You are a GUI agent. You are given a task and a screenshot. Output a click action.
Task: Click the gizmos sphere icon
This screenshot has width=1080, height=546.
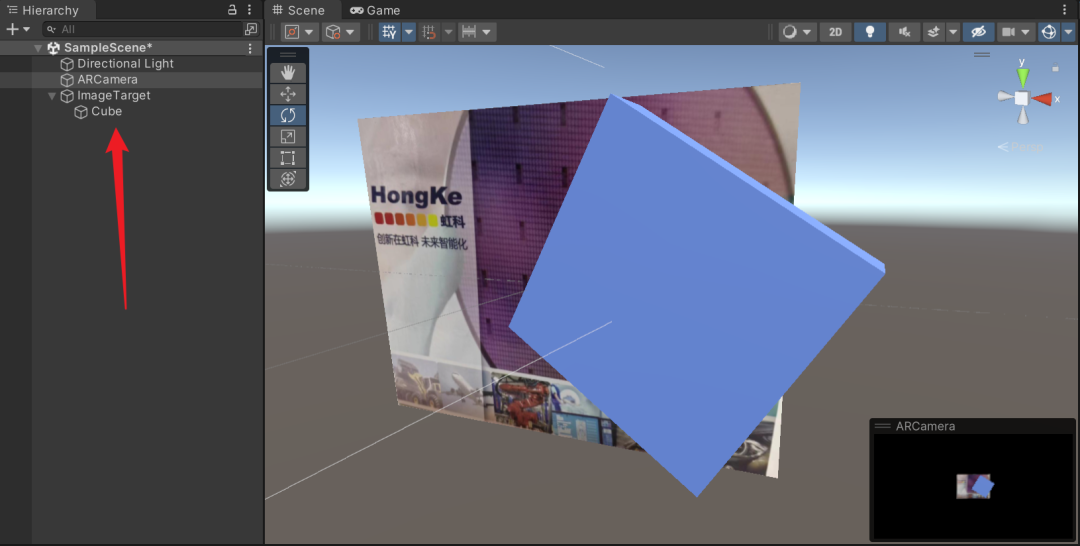1049,32
